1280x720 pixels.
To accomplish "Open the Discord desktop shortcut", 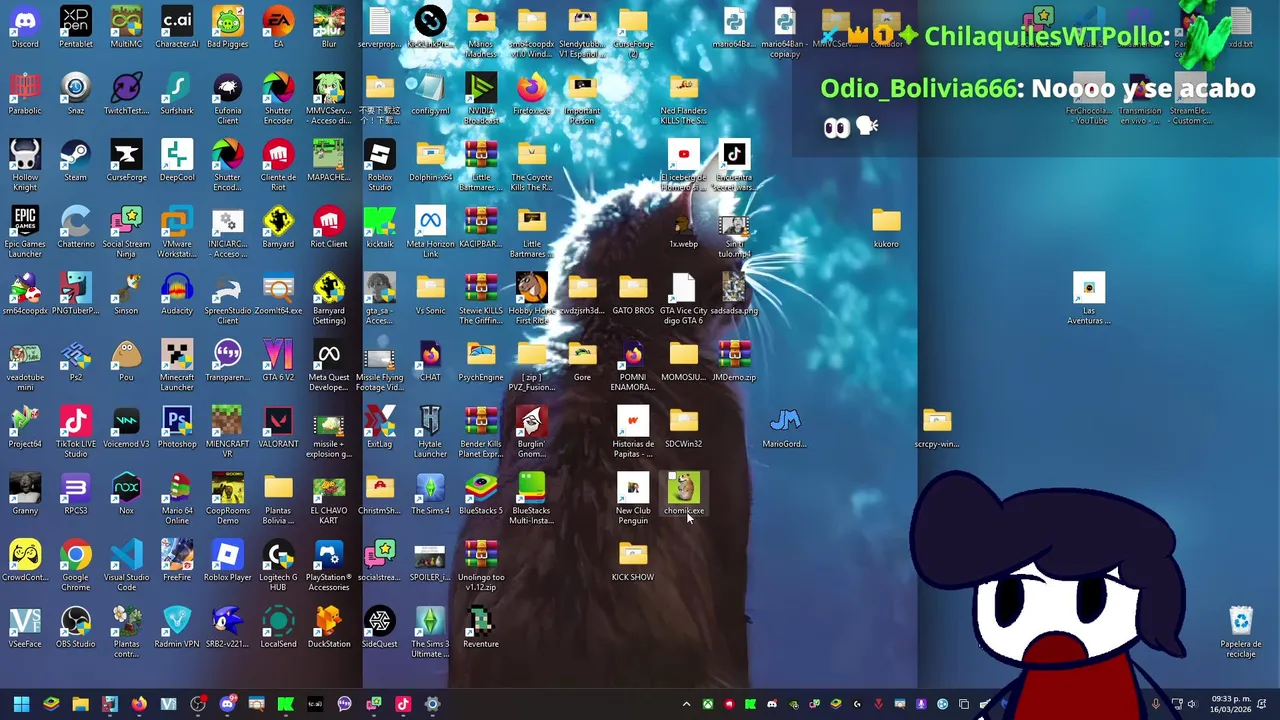I will coord(25,27).
